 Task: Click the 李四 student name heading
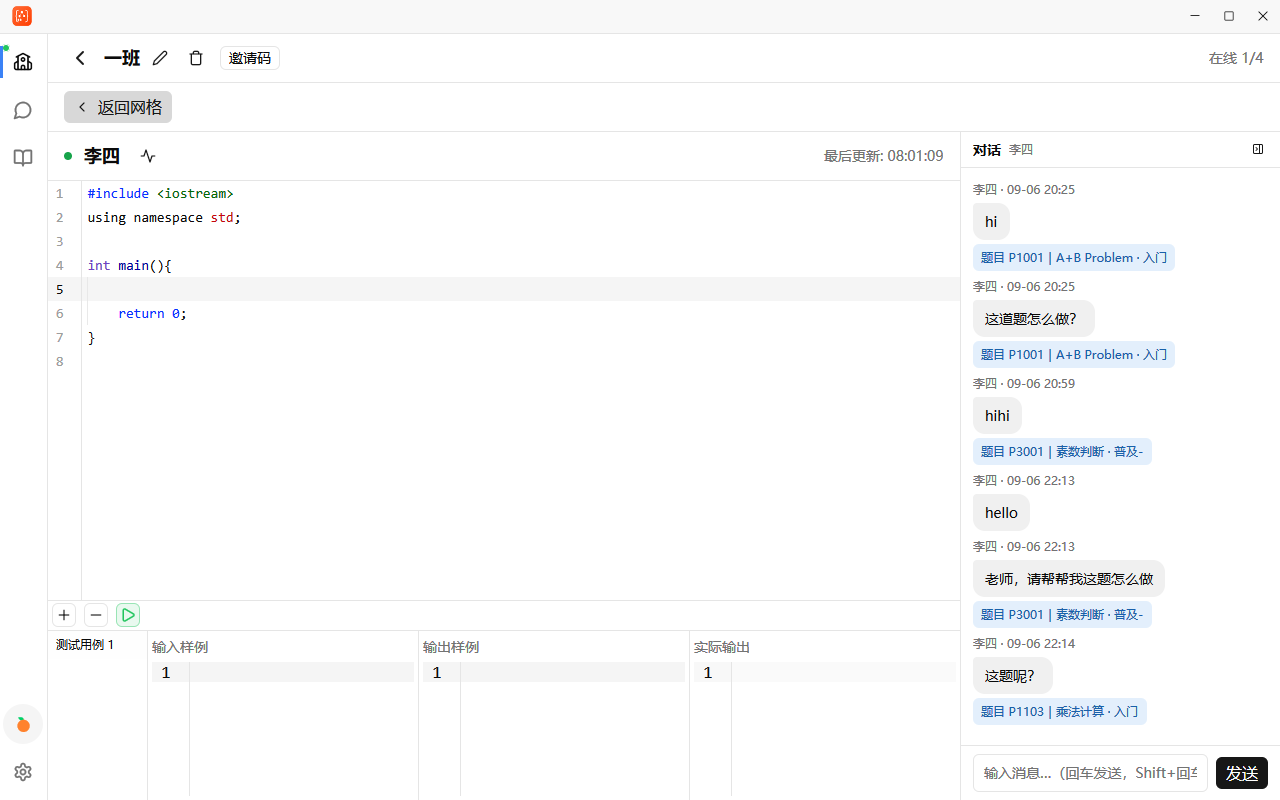tap(102, 156)
